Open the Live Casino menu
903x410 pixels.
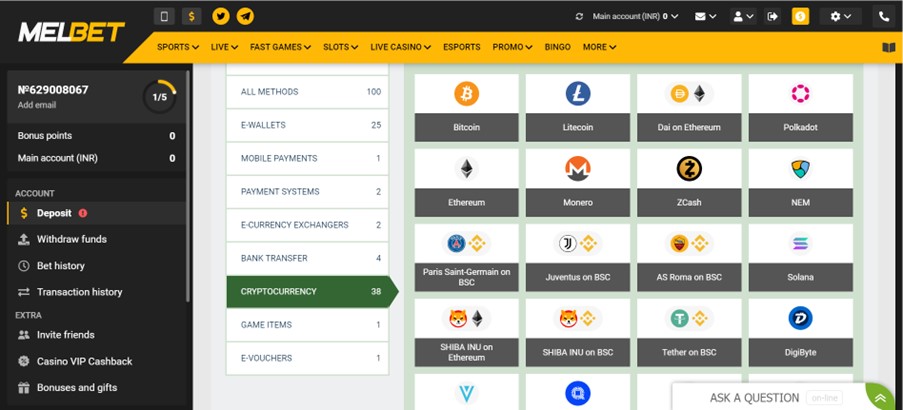point(400,47)
